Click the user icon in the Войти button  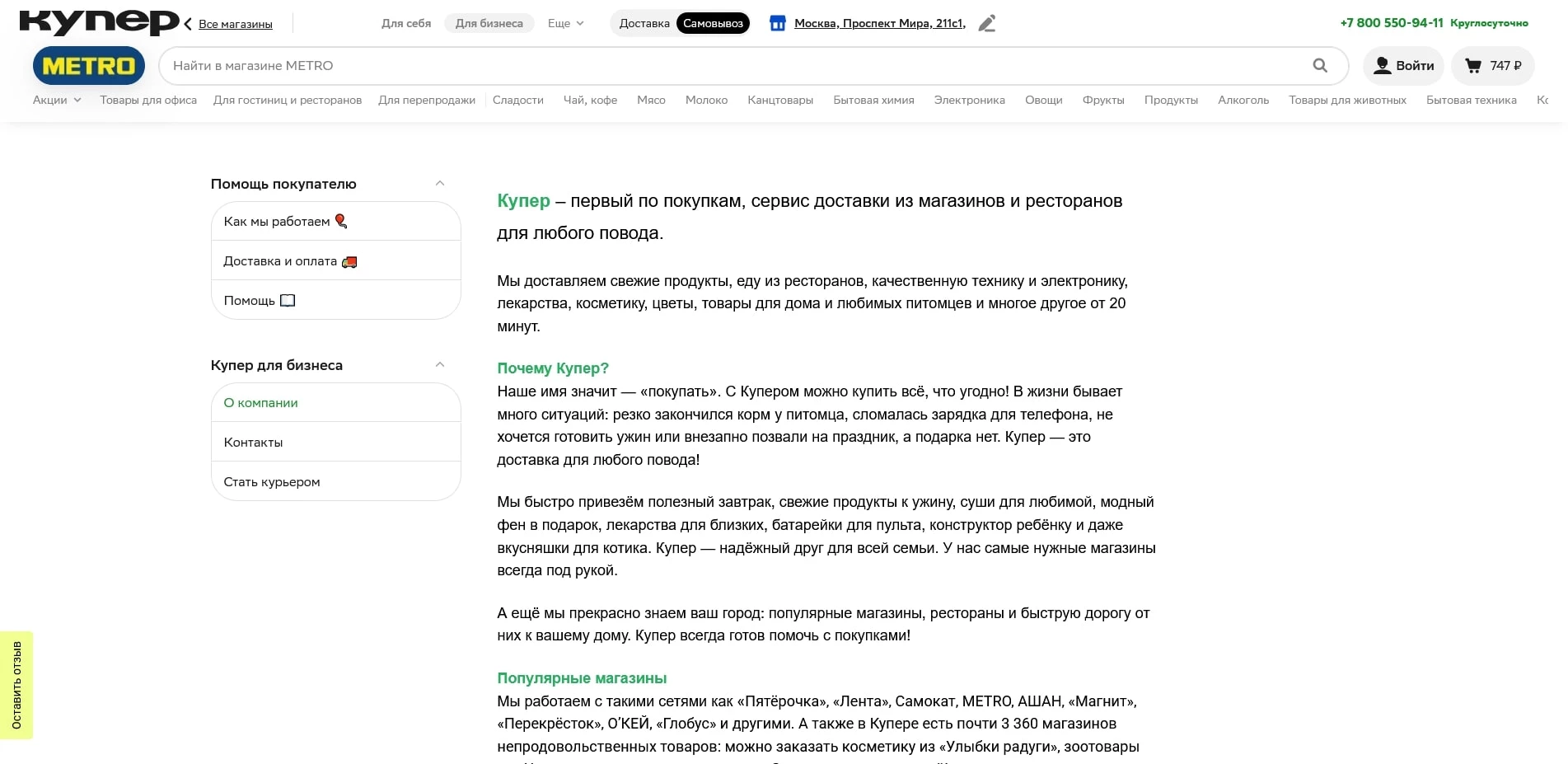[x=1382, y=64]
